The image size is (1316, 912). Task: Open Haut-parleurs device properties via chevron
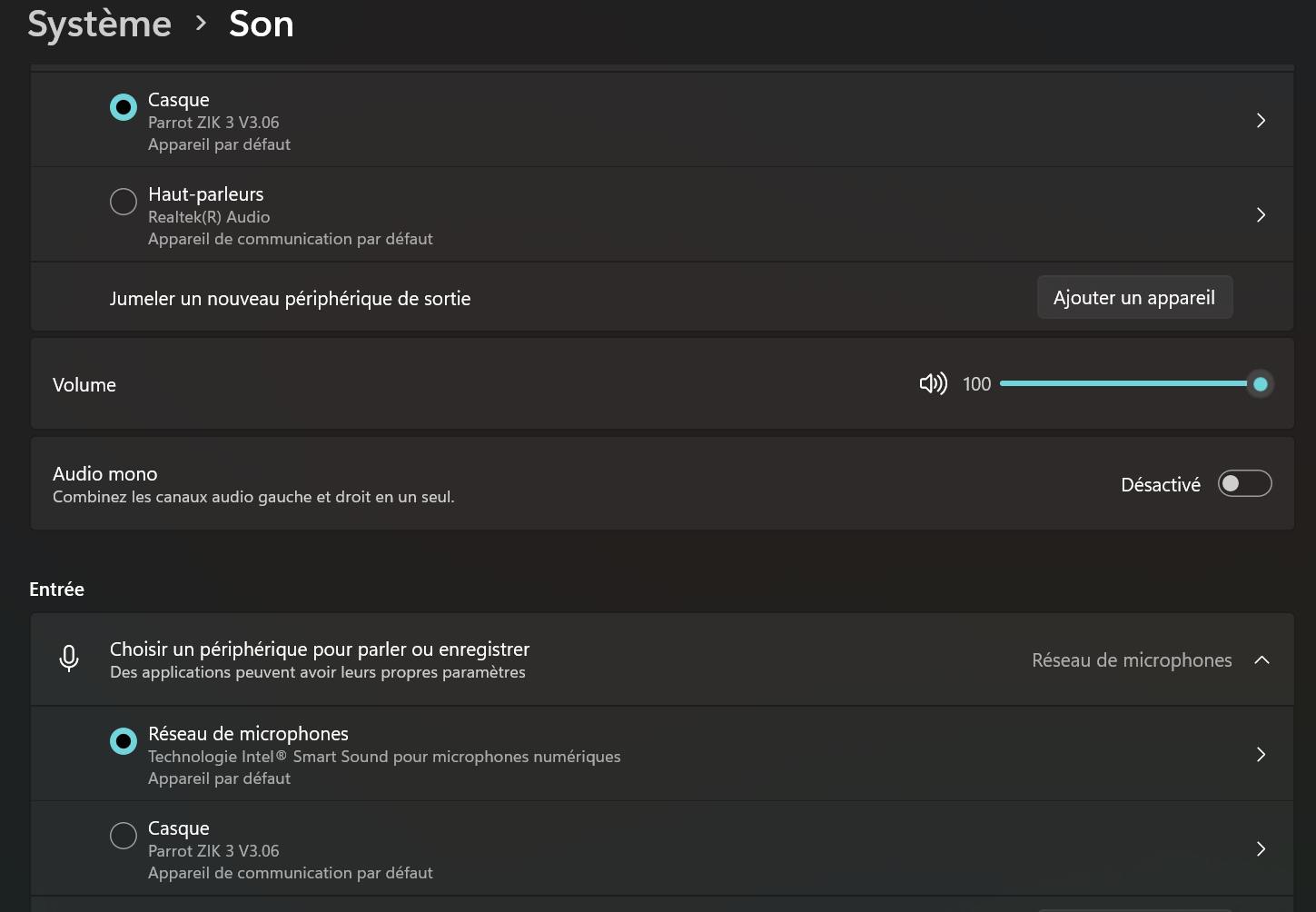click(x=1261, y=214)
